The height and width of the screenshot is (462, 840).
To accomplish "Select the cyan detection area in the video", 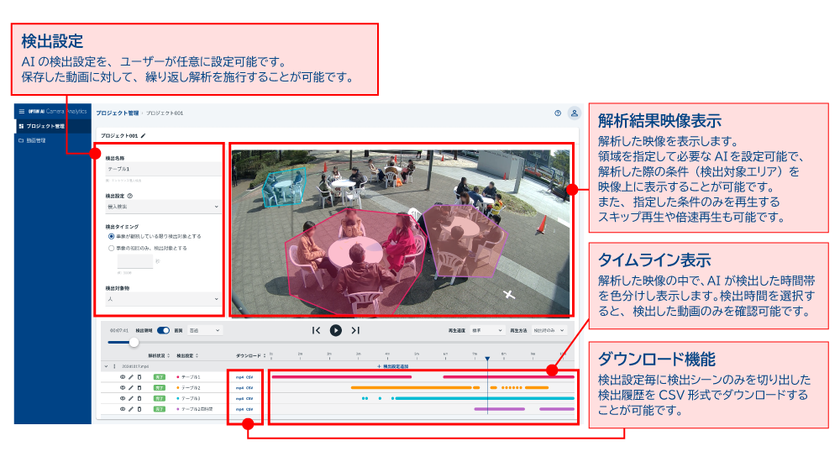I will tap(284, 188).
